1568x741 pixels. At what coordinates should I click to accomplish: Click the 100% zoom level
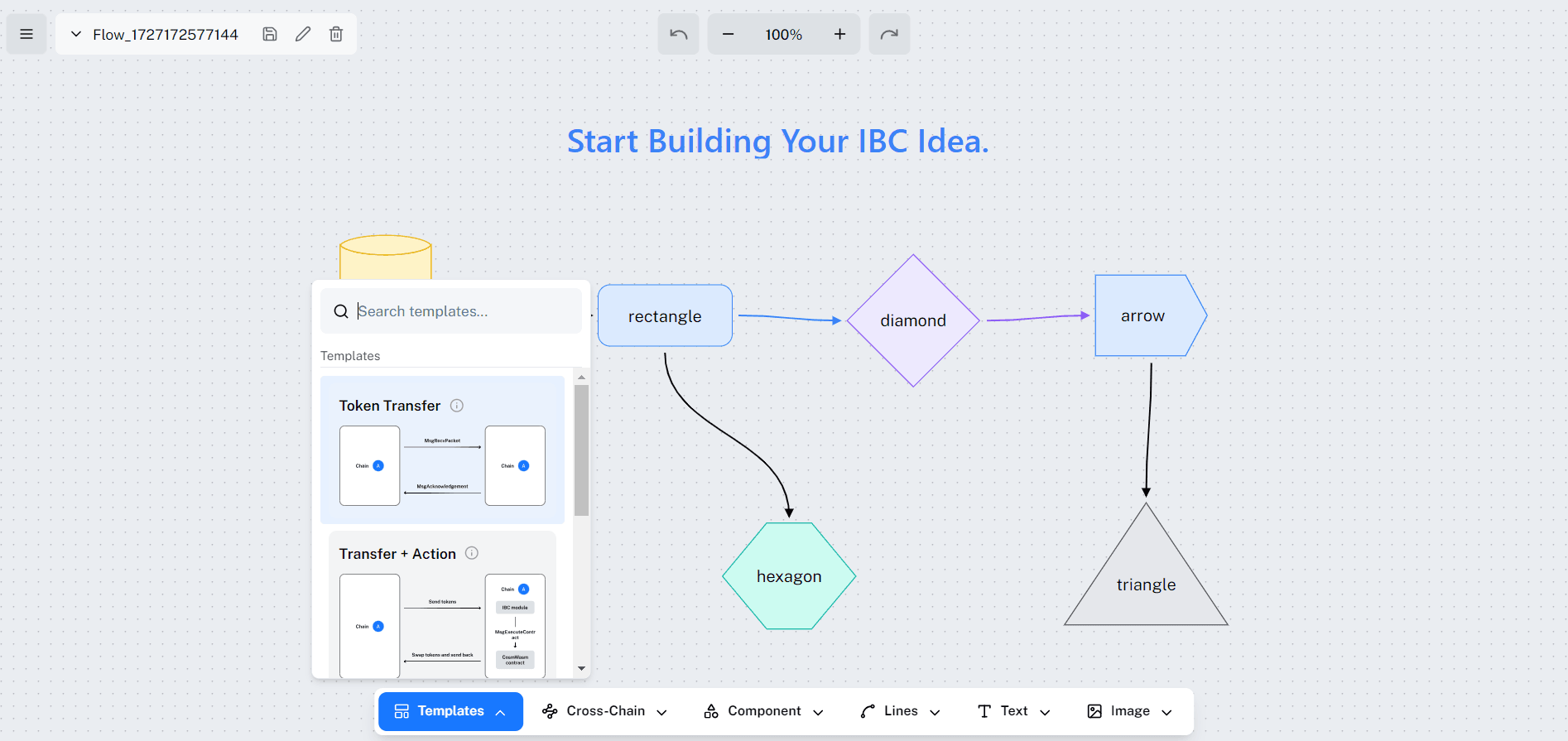coord(784,34)
